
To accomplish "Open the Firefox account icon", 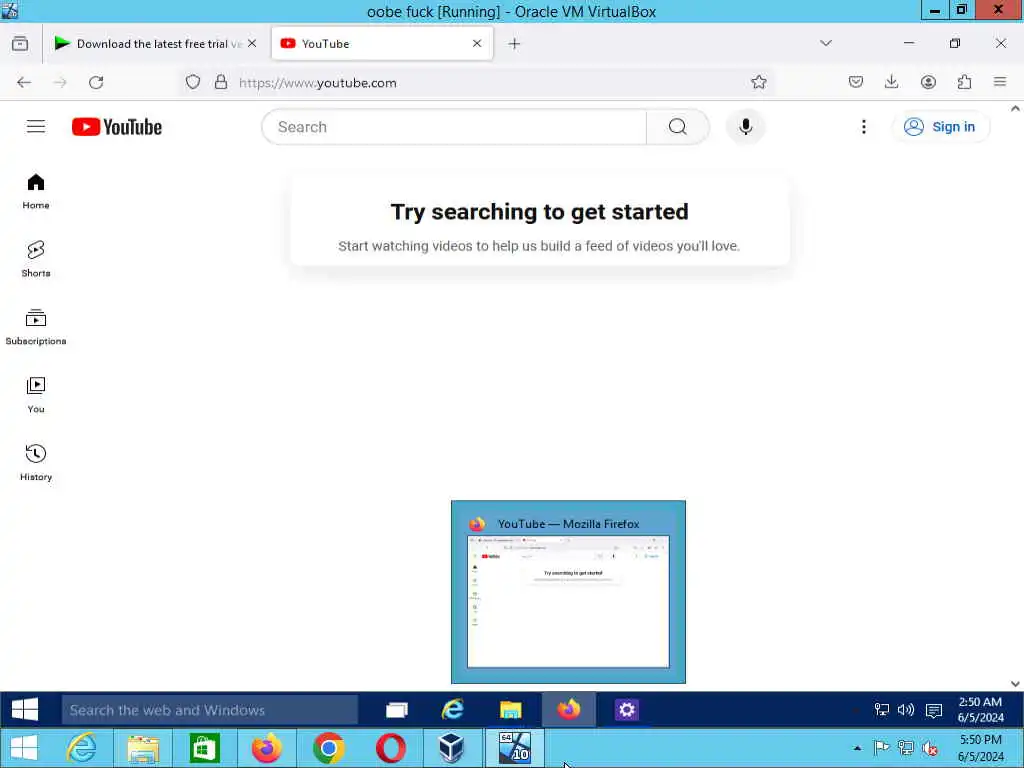I will pos(928,82).
